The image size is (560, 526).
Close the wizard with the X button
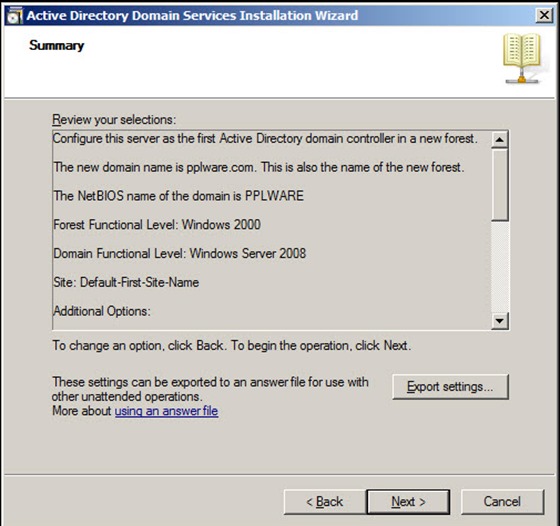point(544,15)
